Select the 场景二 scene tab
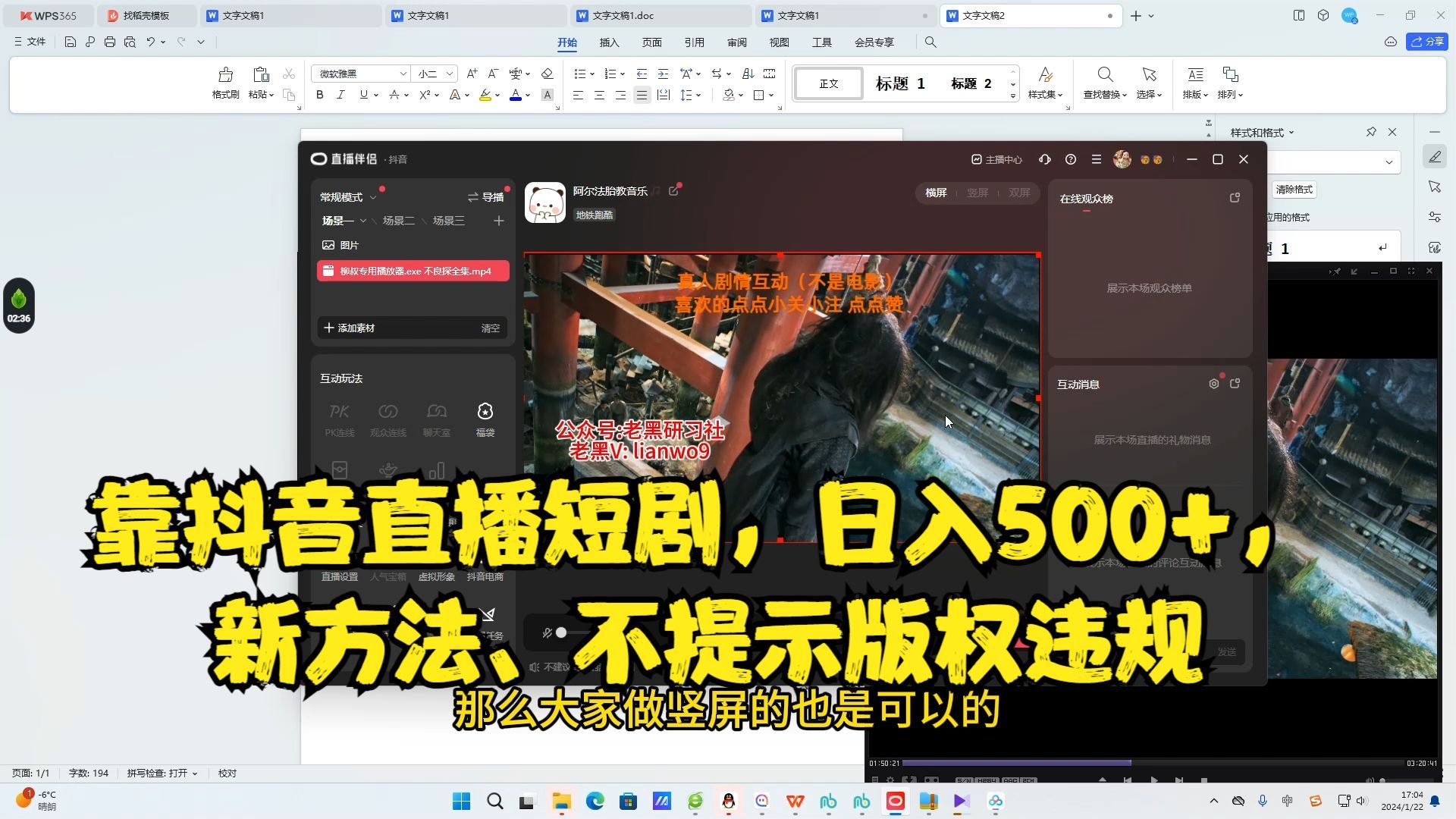This screenshot has height=819, width=1456. tap(398, 221)
